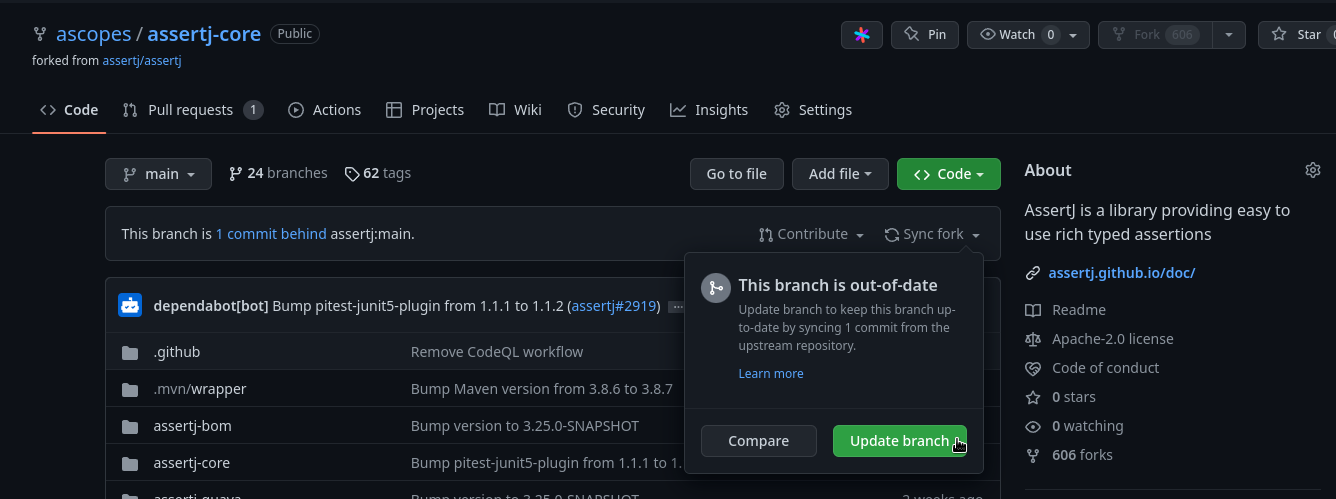Switch to the Security tab
The image size is (1336, 499).
pos(606,110)
